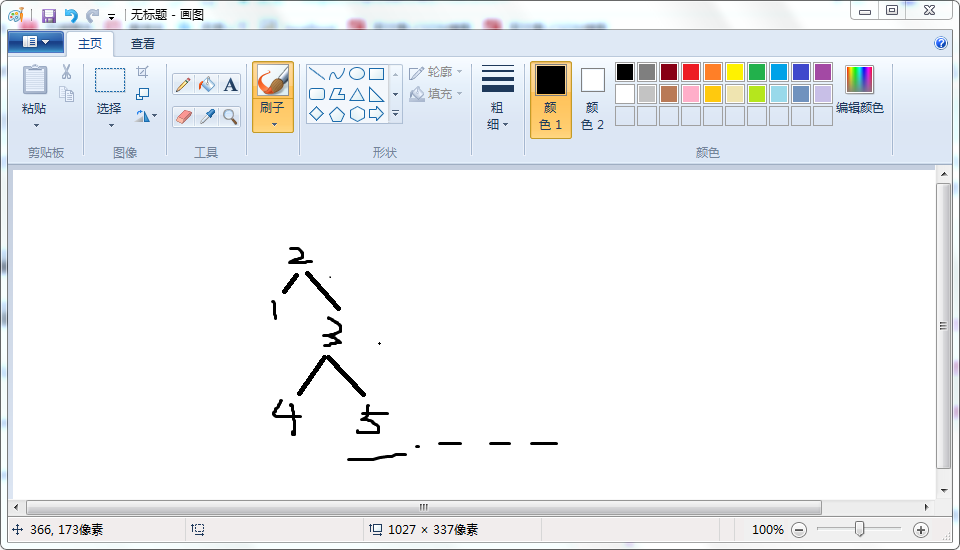This screenshot has width=960, height=550.
Task: Save using the quick access floppy icon
Action: 49,15
